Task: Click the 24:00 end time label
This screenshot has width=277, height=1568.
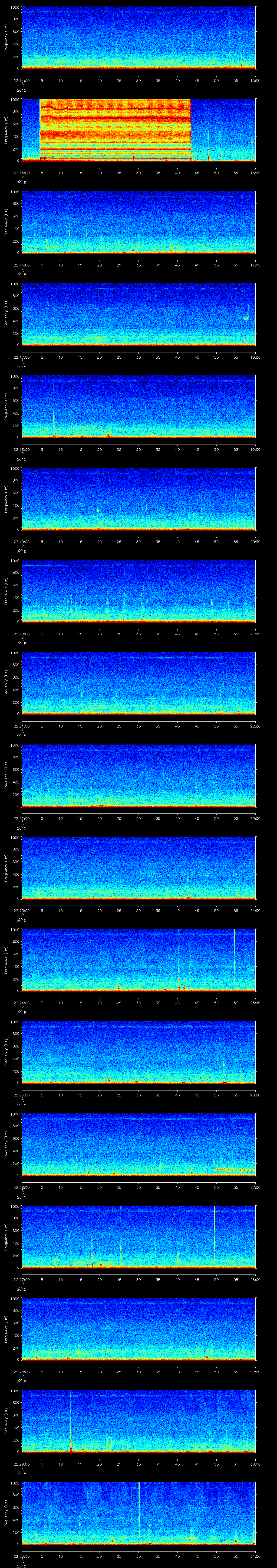Action: coord(256,910)
